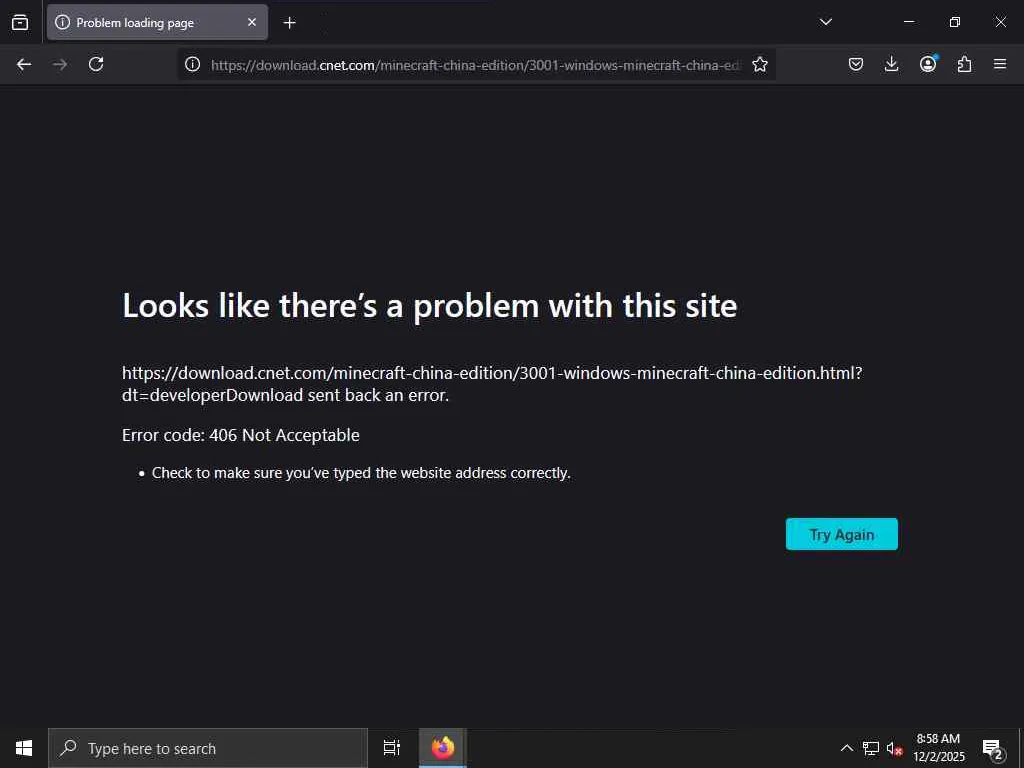Go back one page

(x=24, y=64)
